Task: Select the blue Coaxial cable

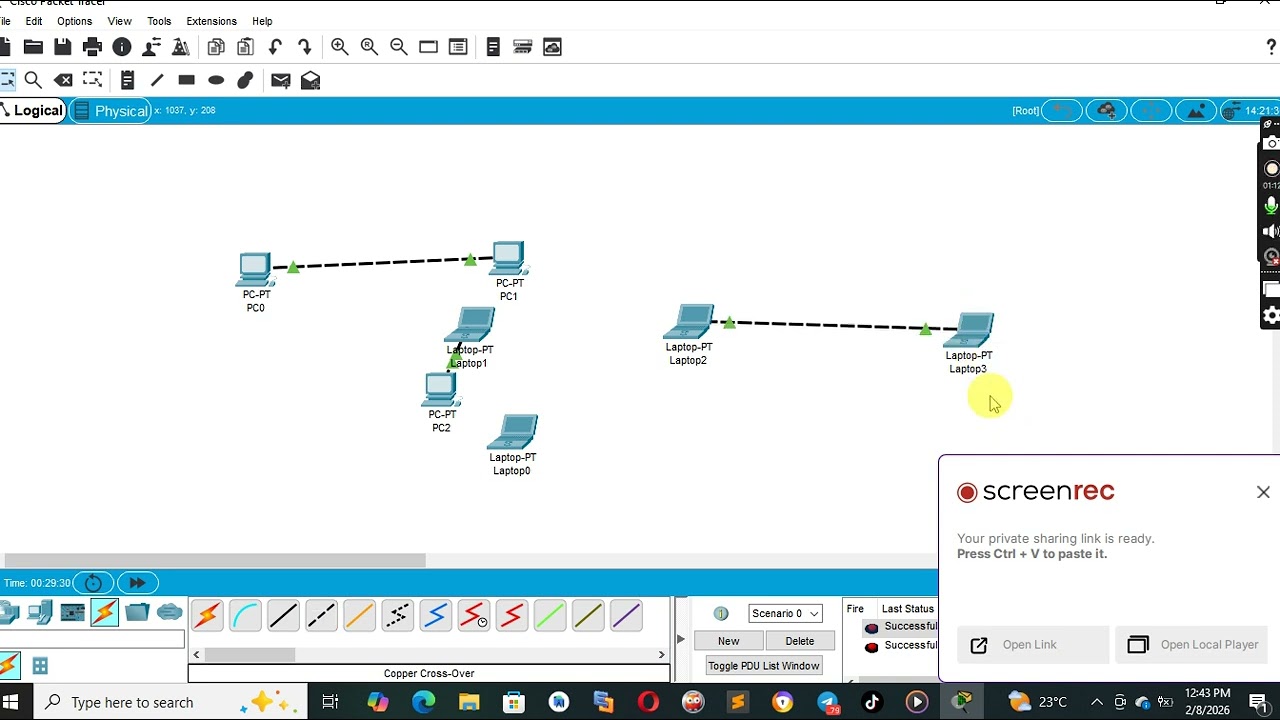Action: click(435, 616)
